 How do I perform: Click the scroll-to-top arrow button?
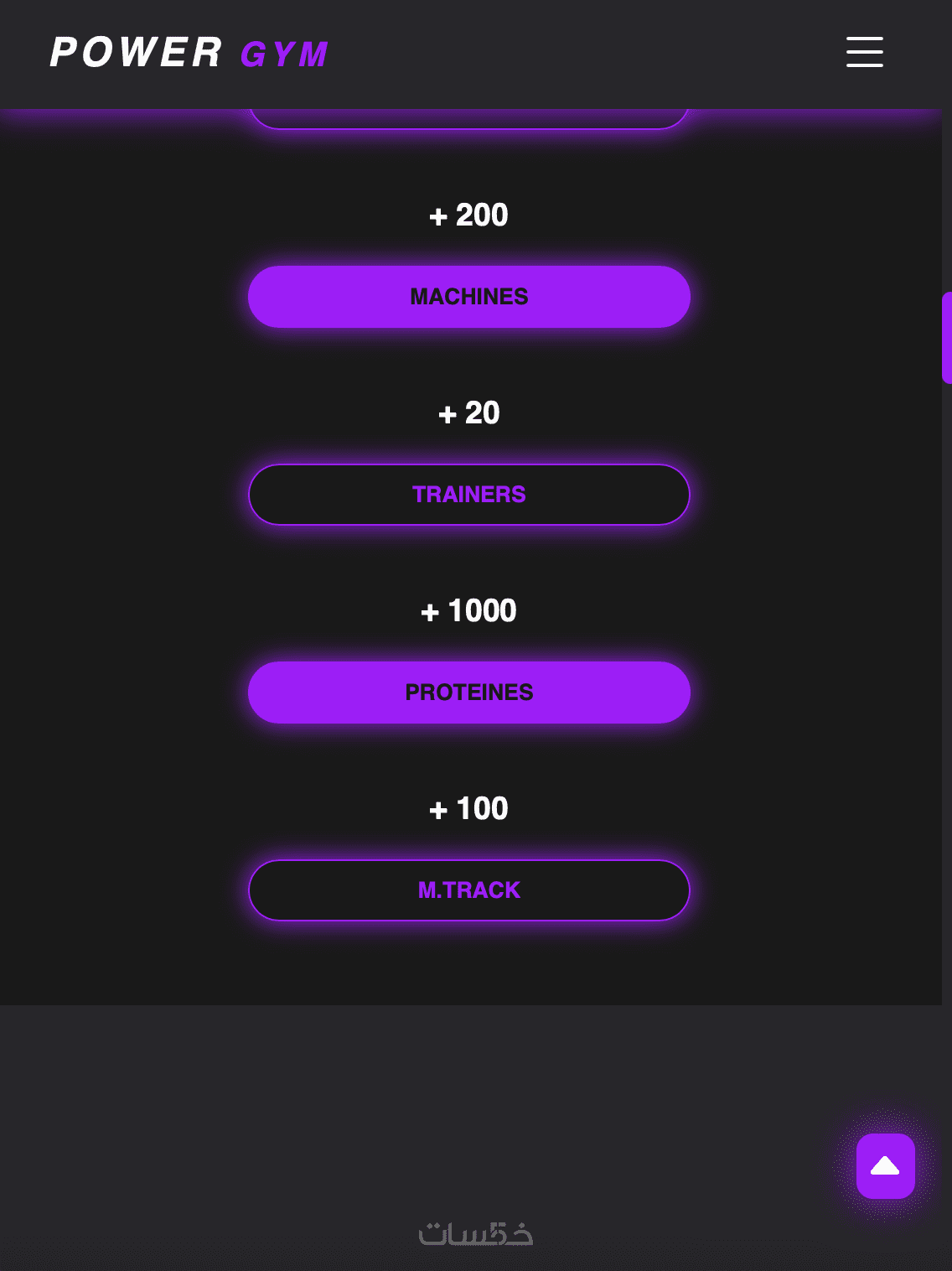[885, 1165]
